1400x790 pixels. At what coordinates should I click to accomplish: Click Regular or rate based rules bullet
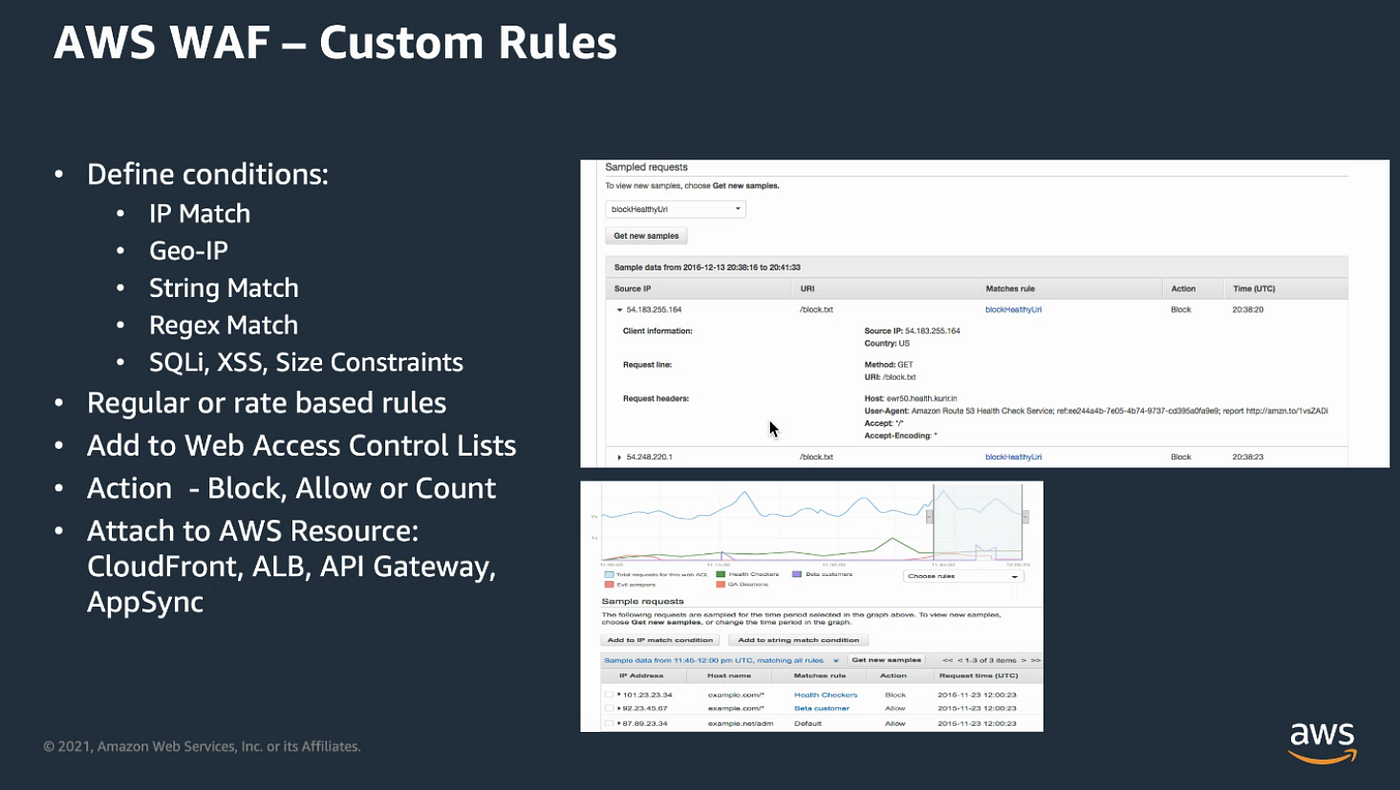pos(266,402)
